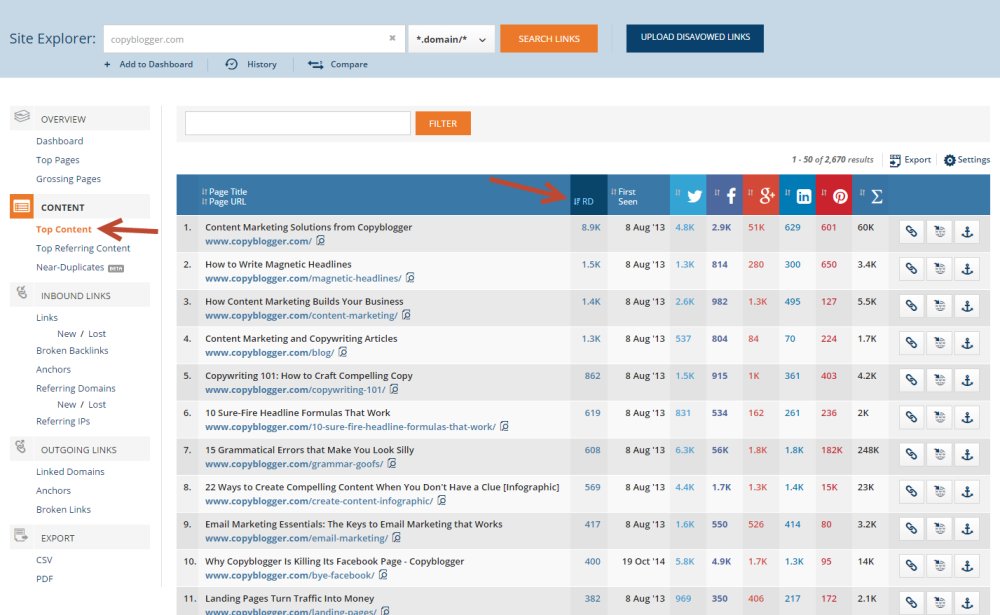Click the Content section icon in sidebar

tap(22, 207)
